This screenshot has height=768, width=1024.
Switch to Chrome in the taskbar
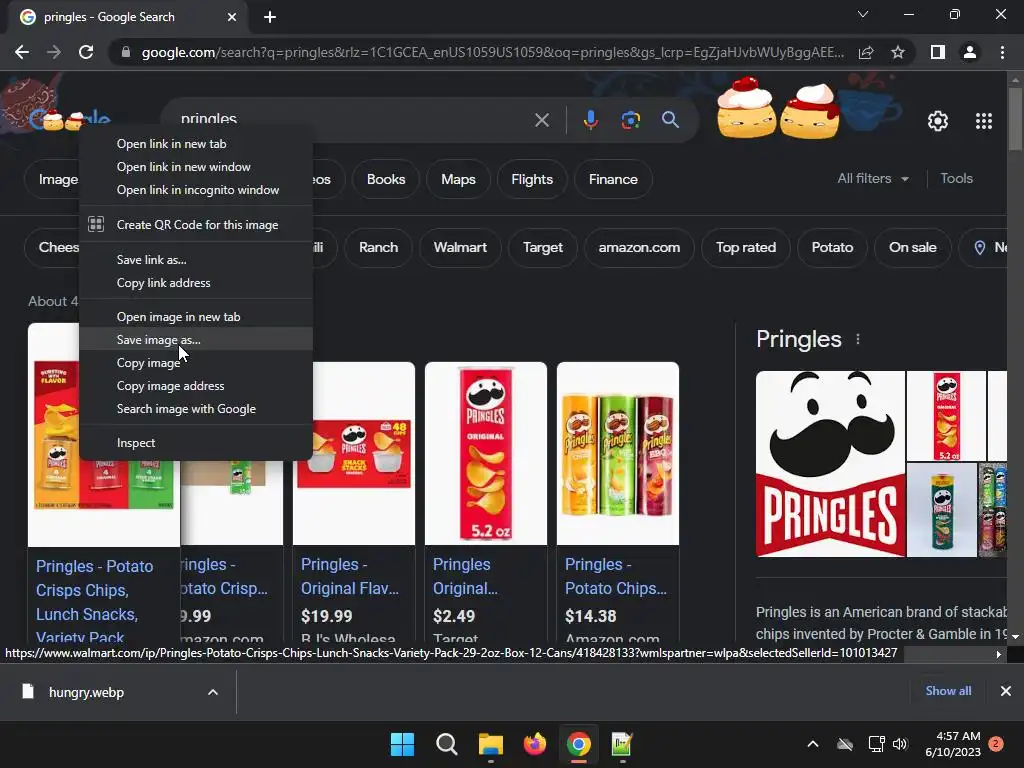point(579,744)
